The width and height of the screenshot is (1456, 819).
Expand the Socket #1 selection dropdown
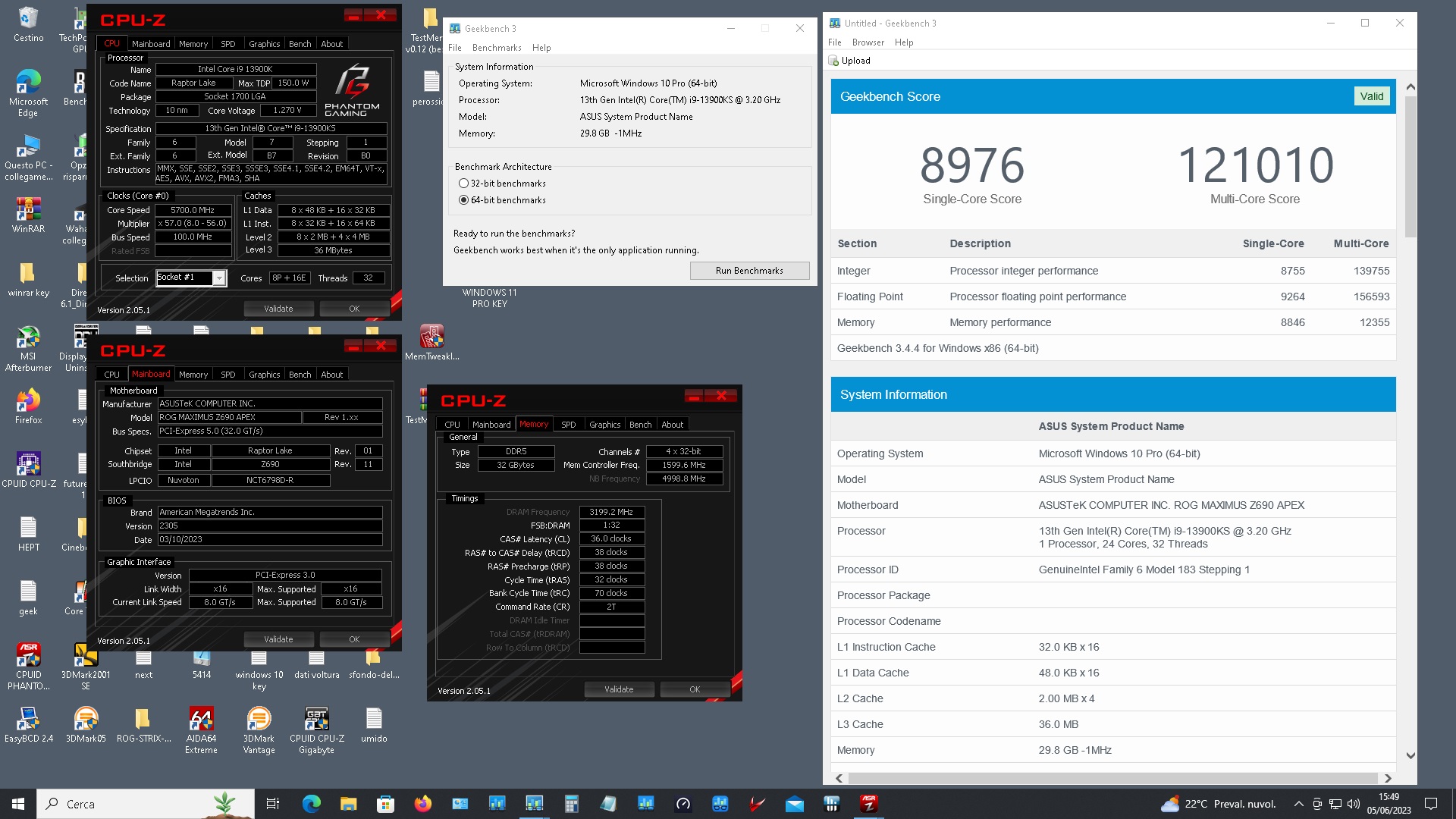[219, 278]
